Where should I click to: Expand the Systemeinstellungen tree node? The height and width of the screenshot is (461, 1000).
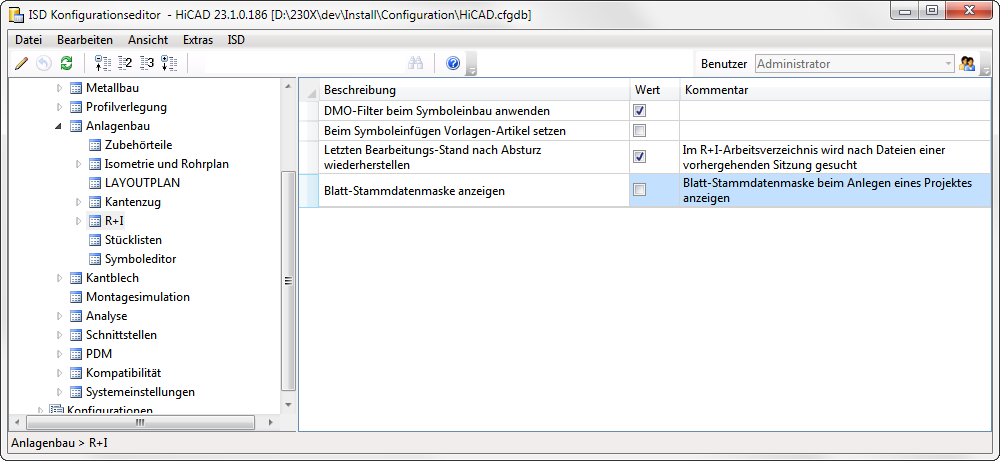coord(59,392)
